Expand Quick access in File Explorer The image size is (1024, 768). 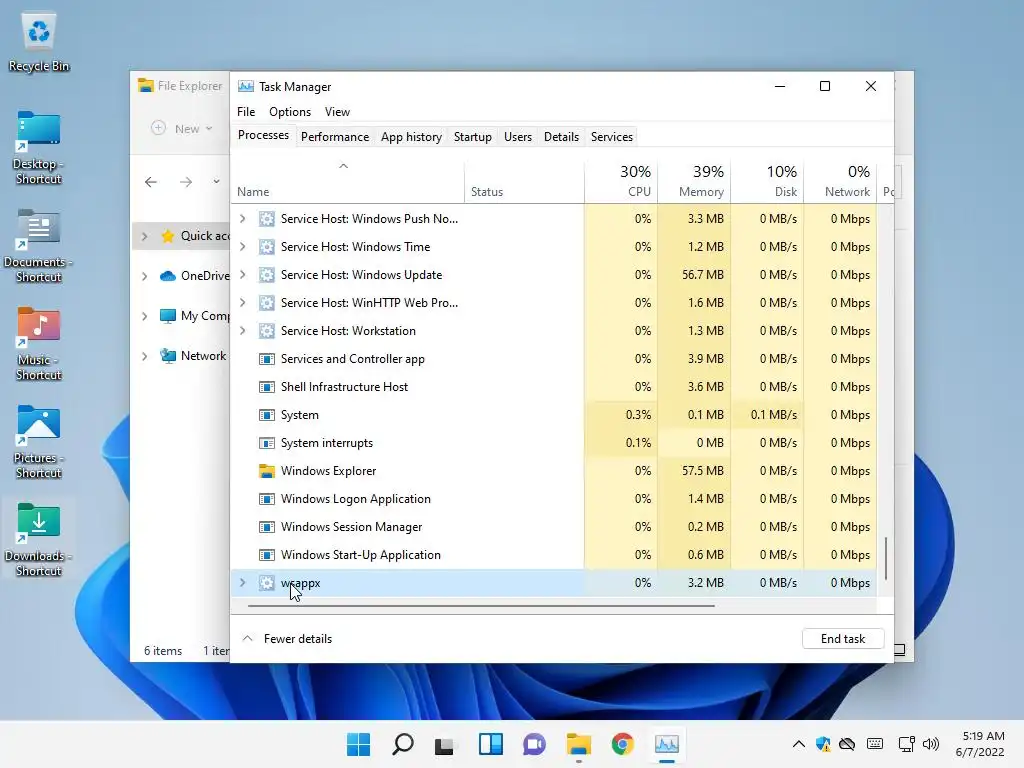click(144, 236)
